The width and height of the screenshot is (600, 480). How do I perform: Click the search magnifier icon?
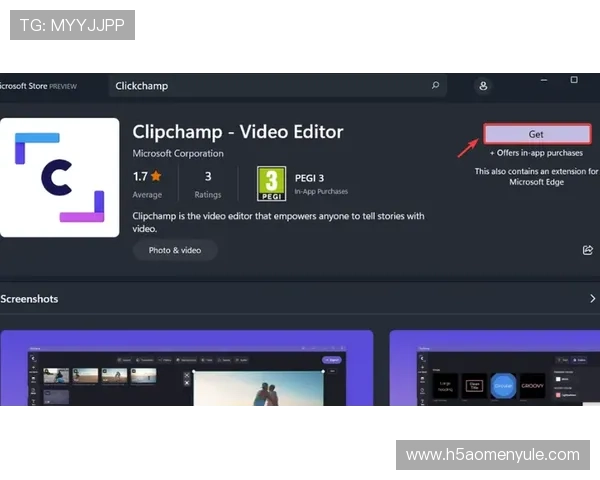point(435,86)
